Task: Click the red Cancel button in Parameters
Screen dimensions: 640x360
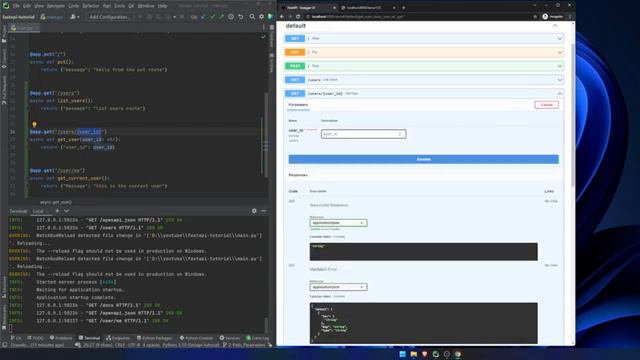Action: point(547,105)
